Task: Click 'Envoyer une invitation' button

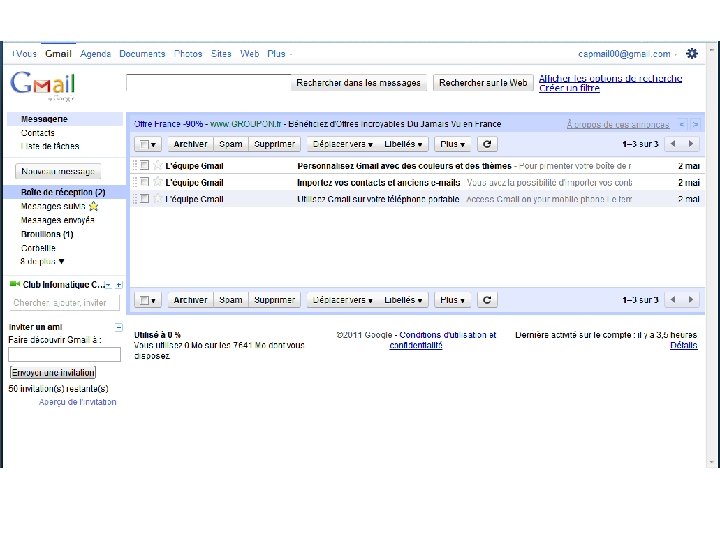Action: click(x=53, y=372)
